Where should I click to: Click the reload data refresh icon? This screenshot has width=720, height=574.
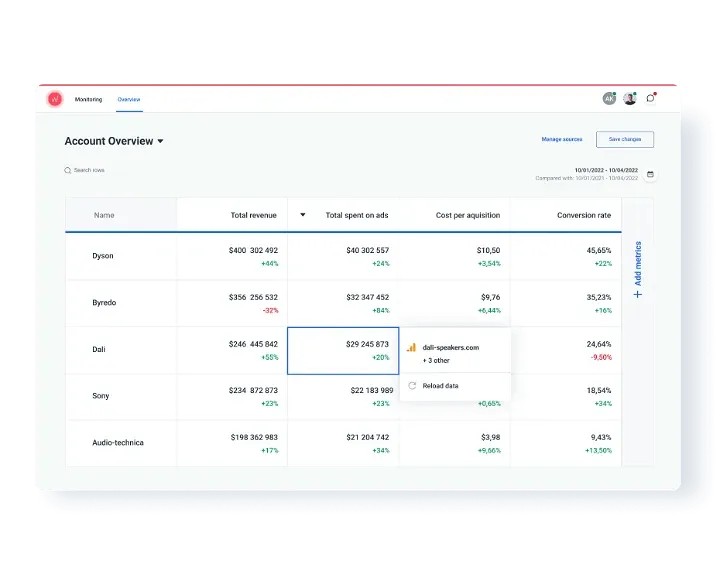[x=412, y=386]
